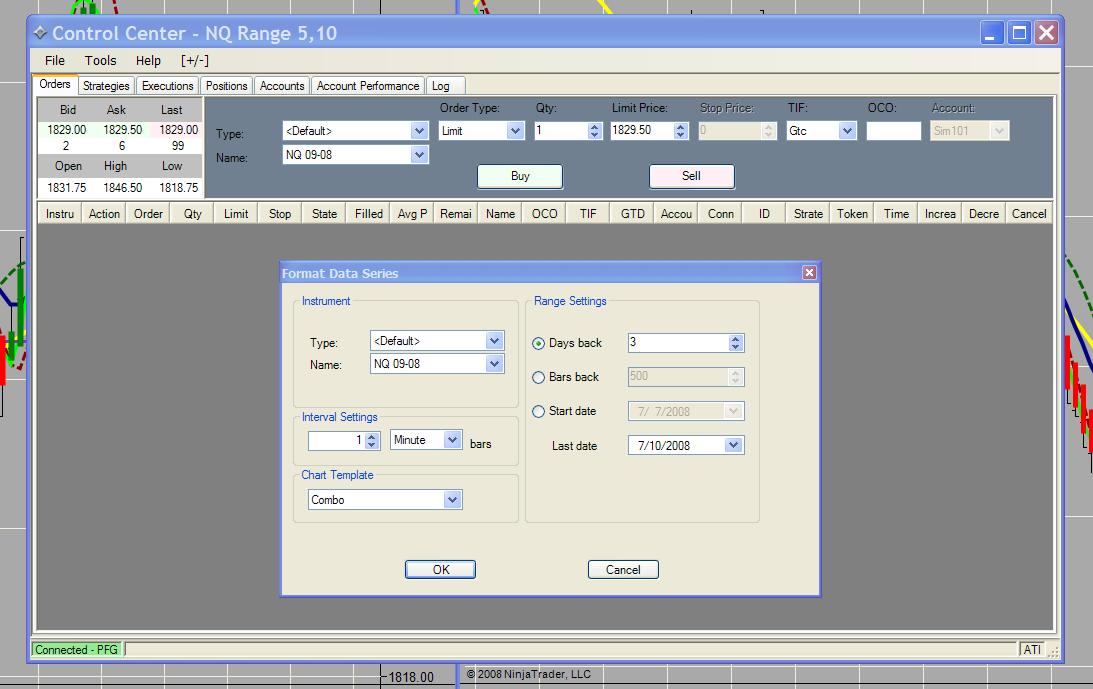Open the Last date 7/10/2008 picker
The width and height of the screenshot is (1093, 689).
click(733, 445)
